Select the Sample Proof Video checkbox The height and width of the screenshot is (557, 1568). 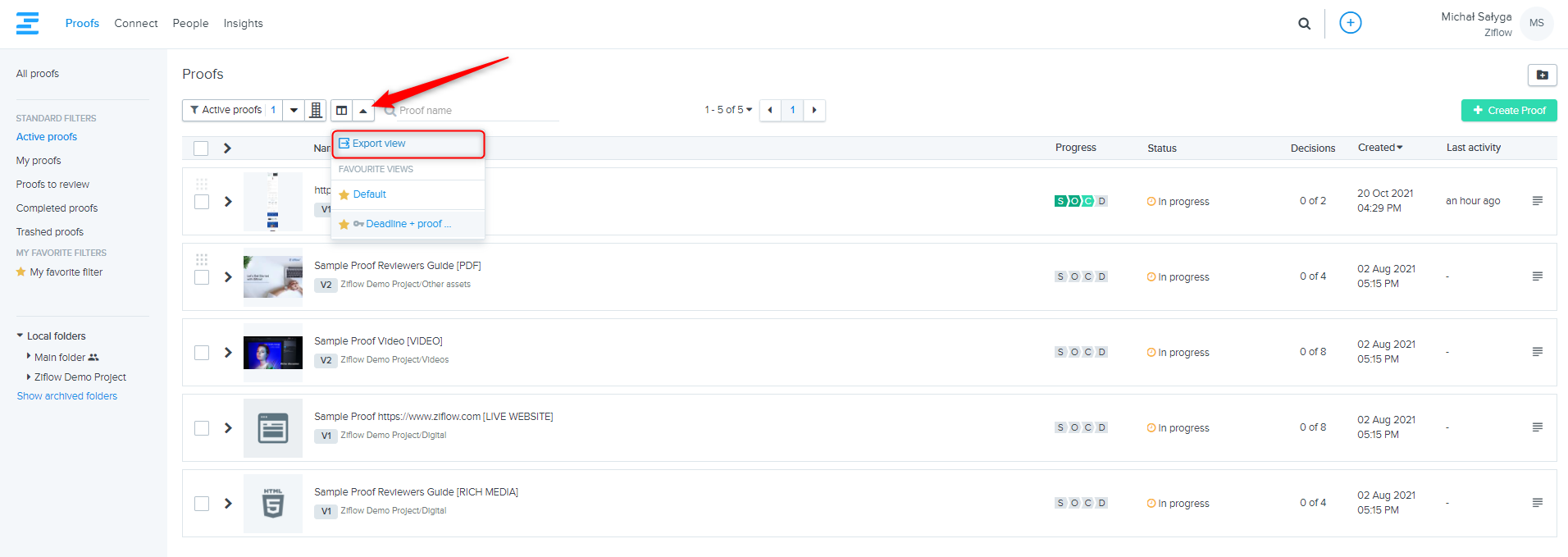click(201, 353)
